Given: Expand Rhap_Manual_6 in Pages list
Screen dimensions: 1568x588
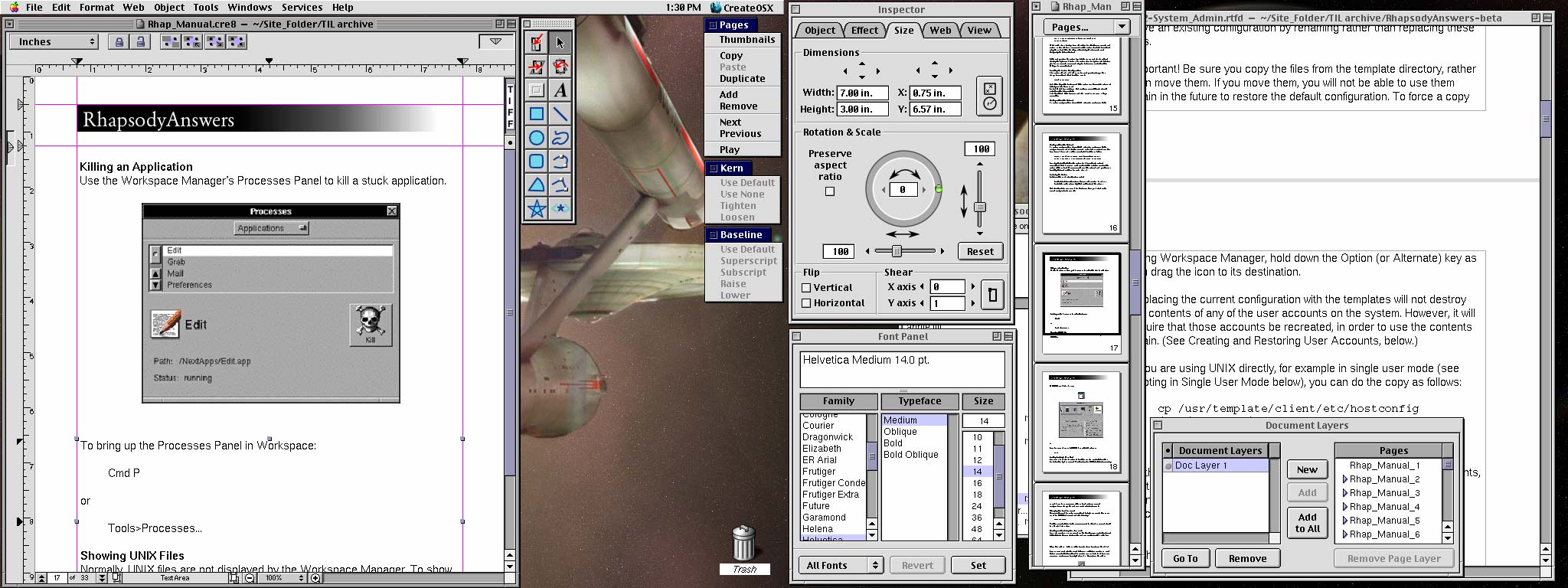Looking at the screenshot, I should coord(1345,534).
